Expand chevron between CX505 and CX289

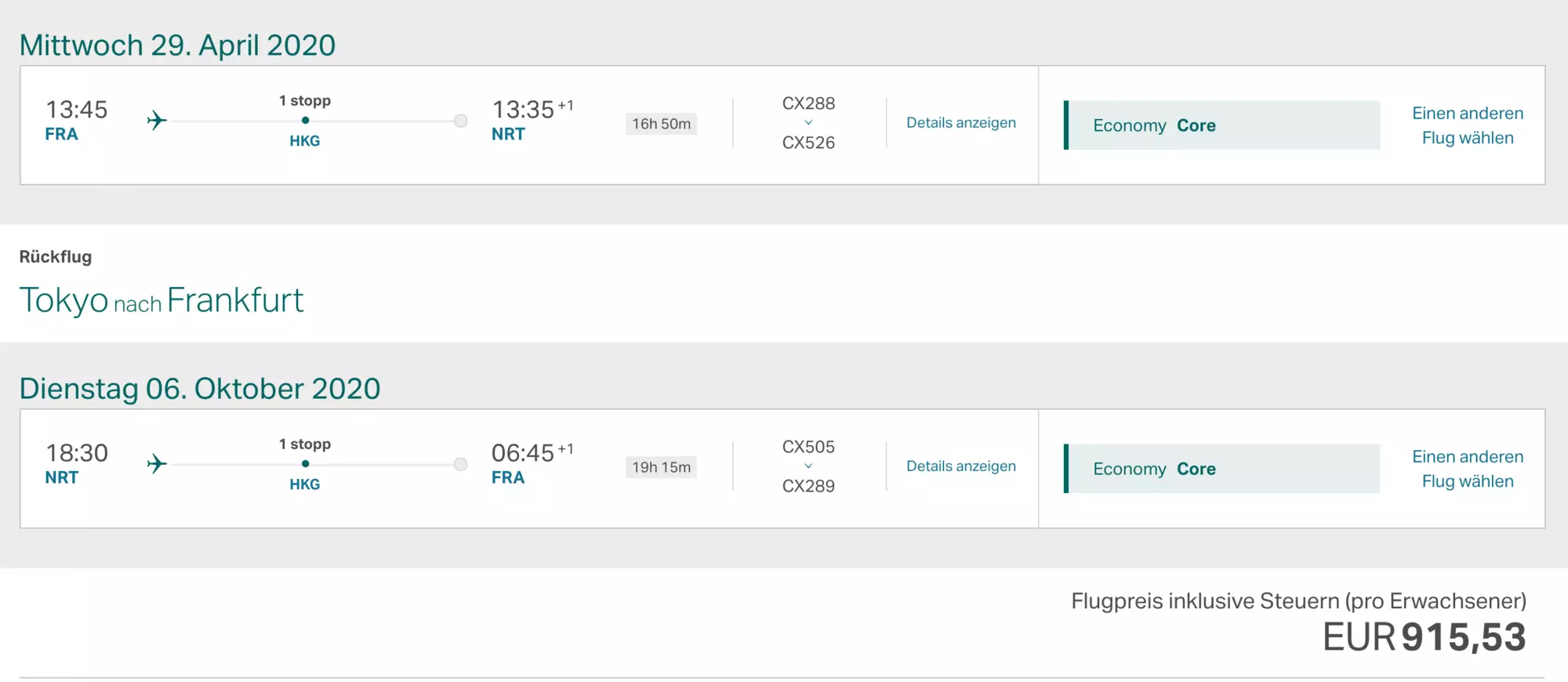point(808,466)
